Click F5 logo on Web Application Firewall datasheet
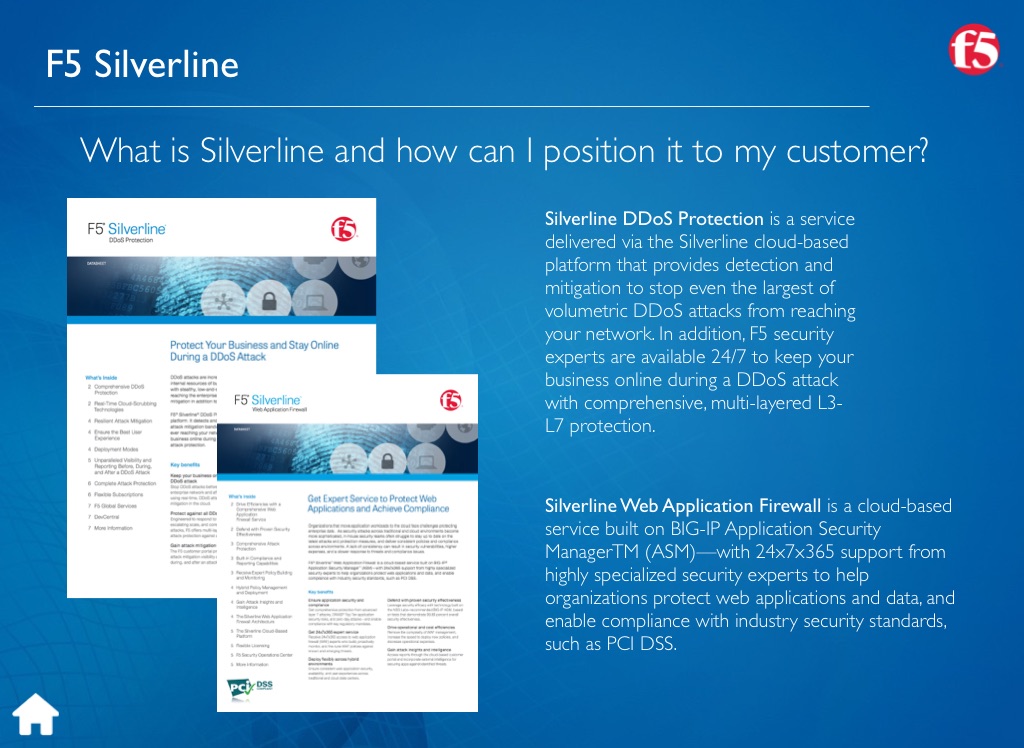This screenshot has height=748, width=1024. pyautogui.click(x=450, y=400)
